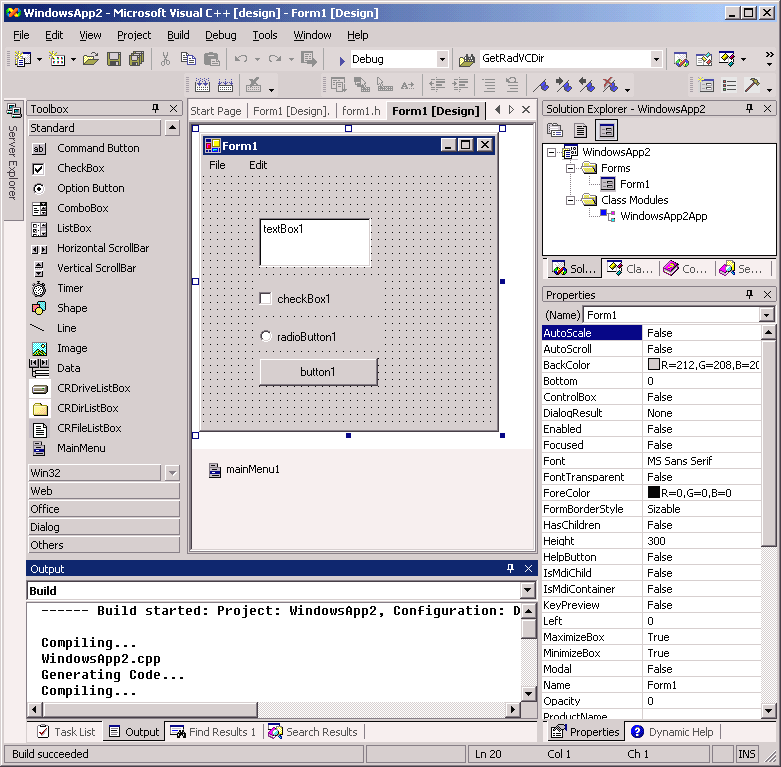The height and width of the screenshot is (767, 781).
Task: Open the Tools menu
Action: [264, 35]
